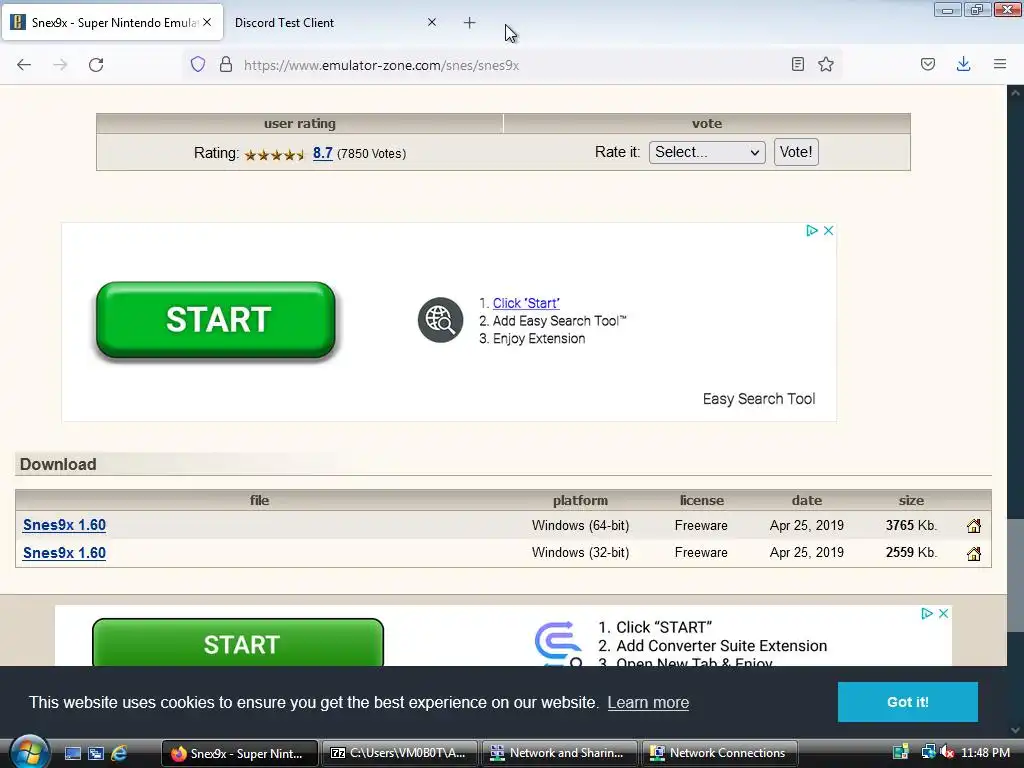Screen dimensions: 1024x768
Task: Click Show Desktop quick launch icon
Action: 72,753
